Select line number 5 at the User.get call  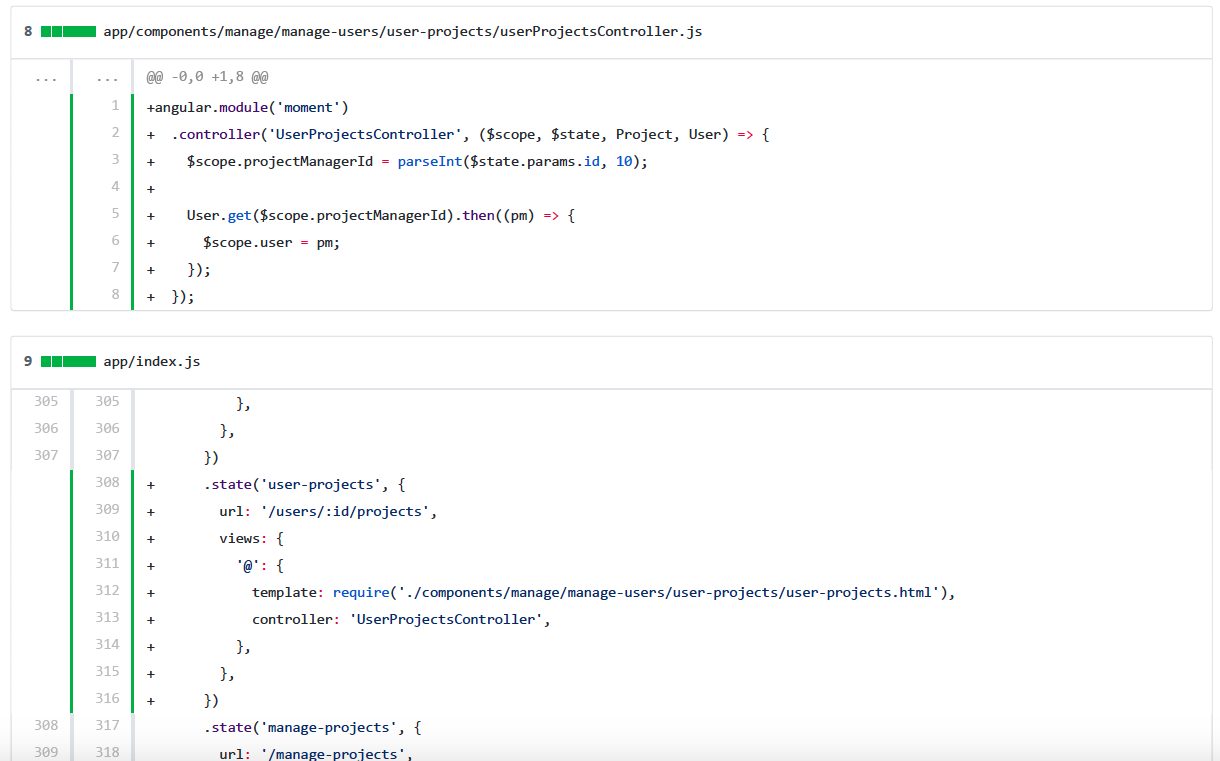pyautogui.click(x=115, y=214)
